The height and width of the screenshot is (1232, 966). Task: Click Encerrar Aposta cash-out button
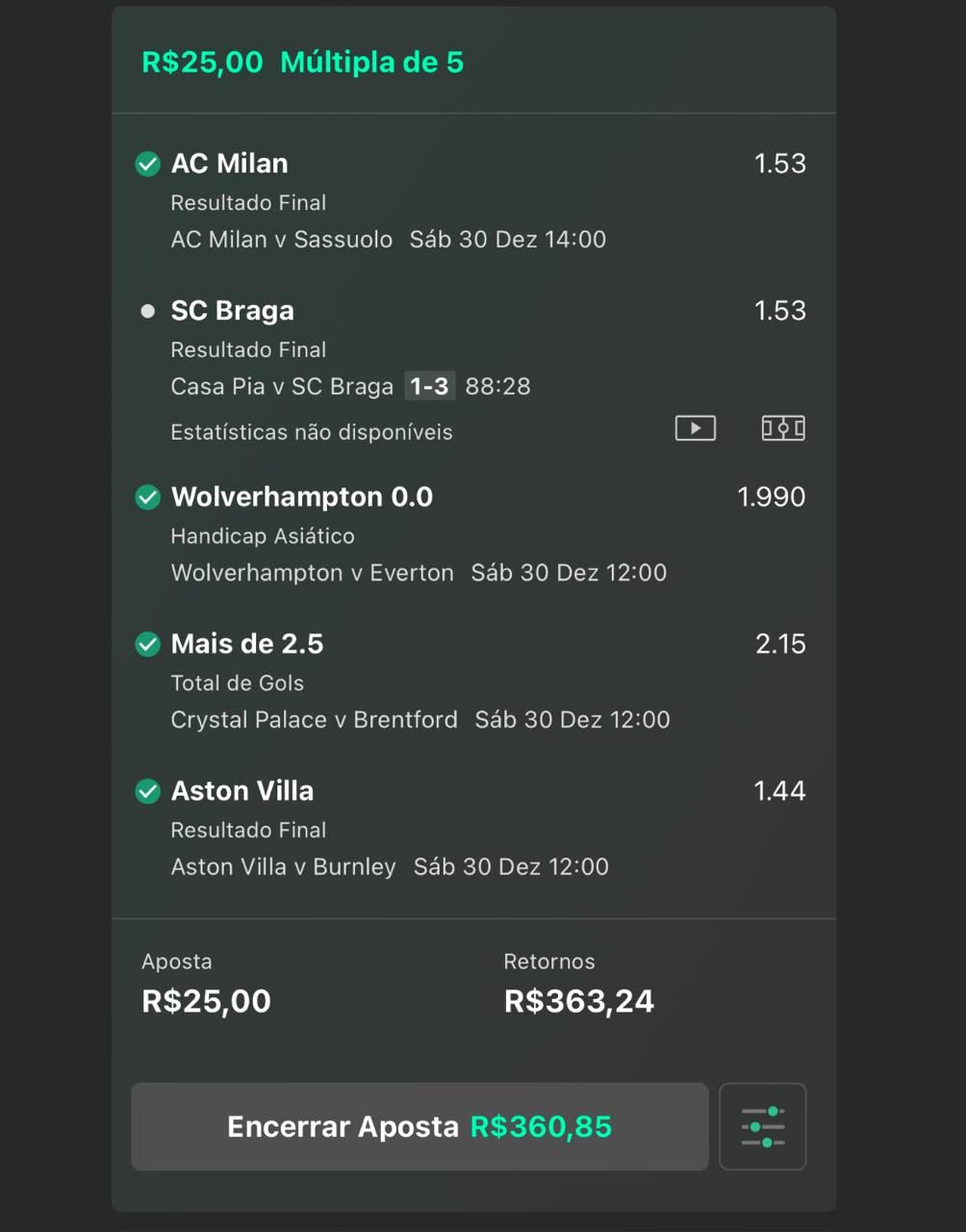(x=419, y=1127)
